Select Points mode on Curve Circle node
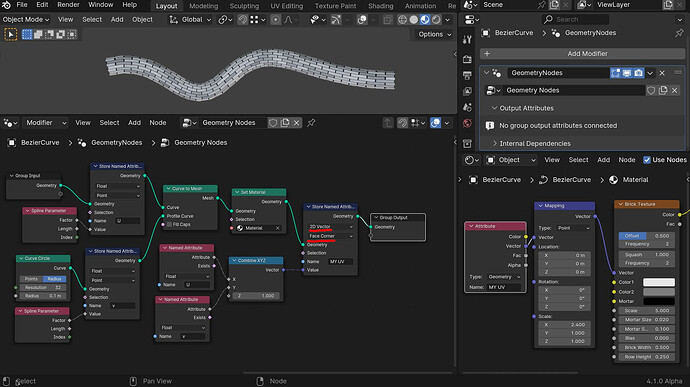 [31, 279]
